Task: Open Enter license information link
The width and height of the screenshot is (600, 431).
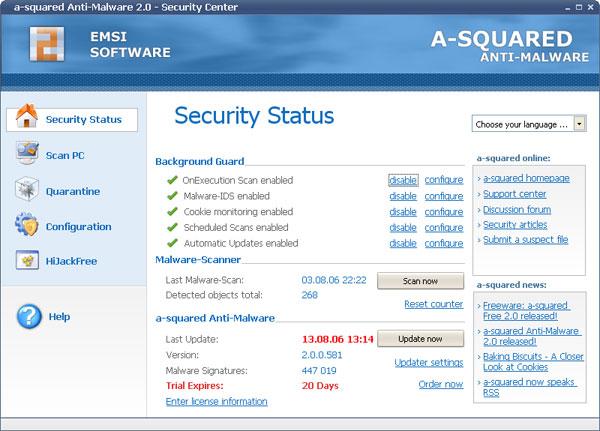Action: point(217,402)
